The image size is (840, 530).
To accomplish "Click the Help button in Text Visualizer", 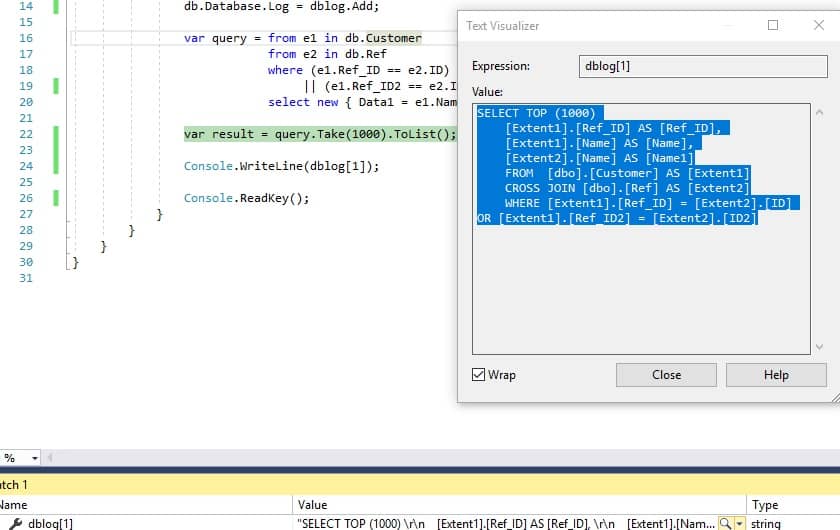I will click(x=776, y=375).
